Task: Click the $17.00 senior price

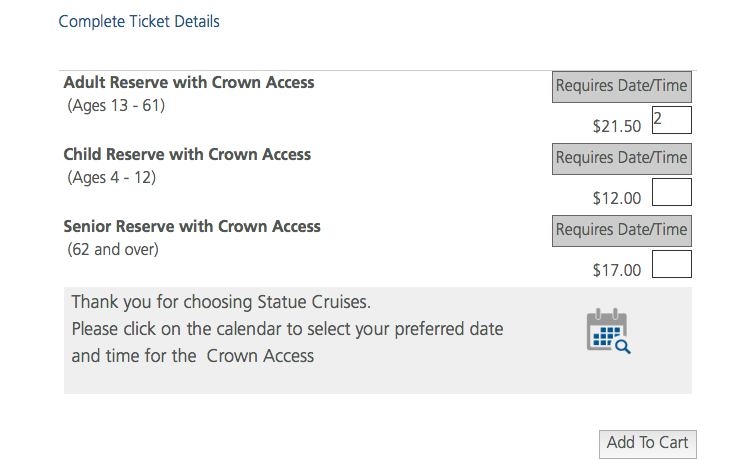Action: (x=617, y=270)
